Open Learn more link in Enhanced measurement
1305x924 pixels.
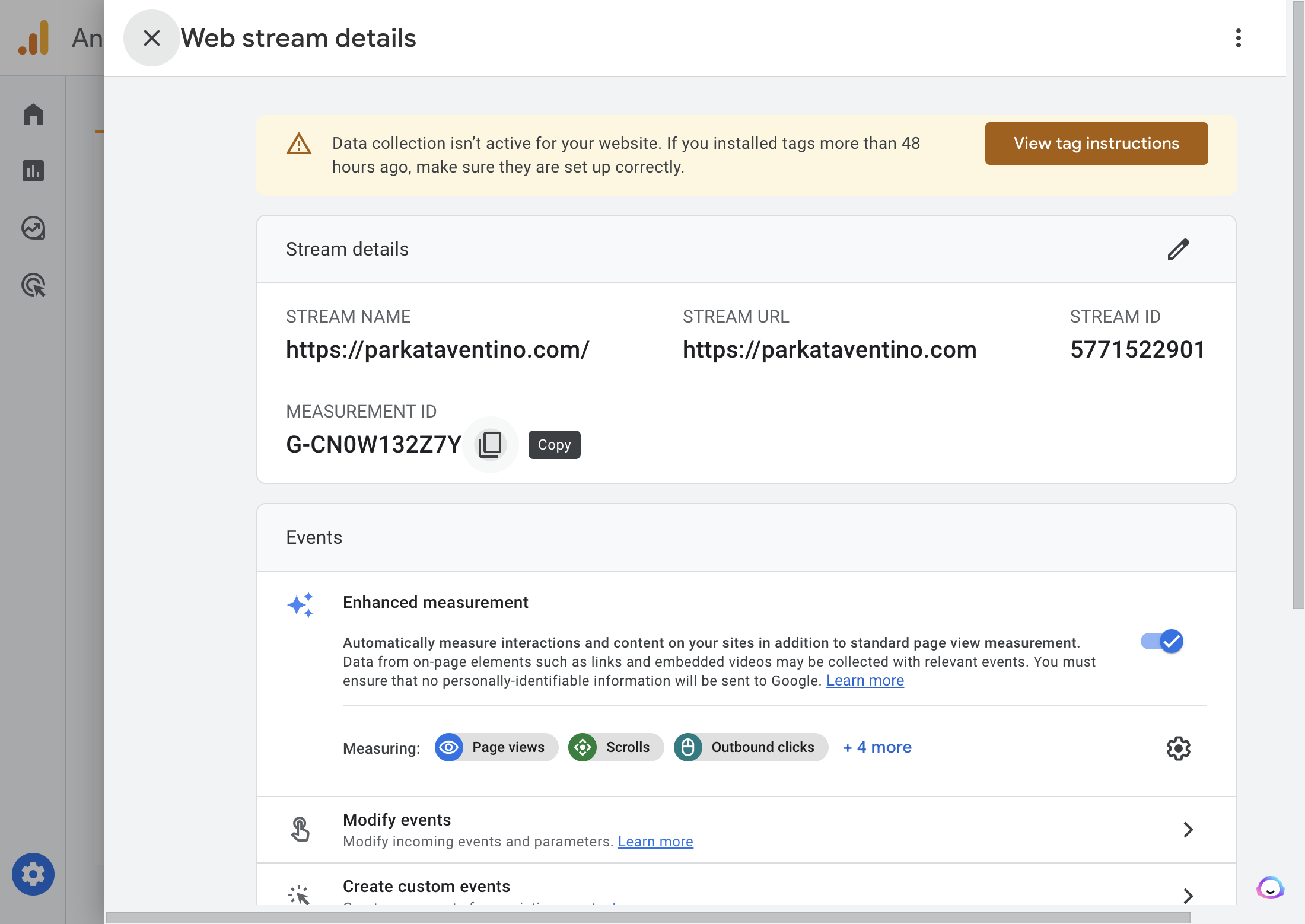click(865, 680)
